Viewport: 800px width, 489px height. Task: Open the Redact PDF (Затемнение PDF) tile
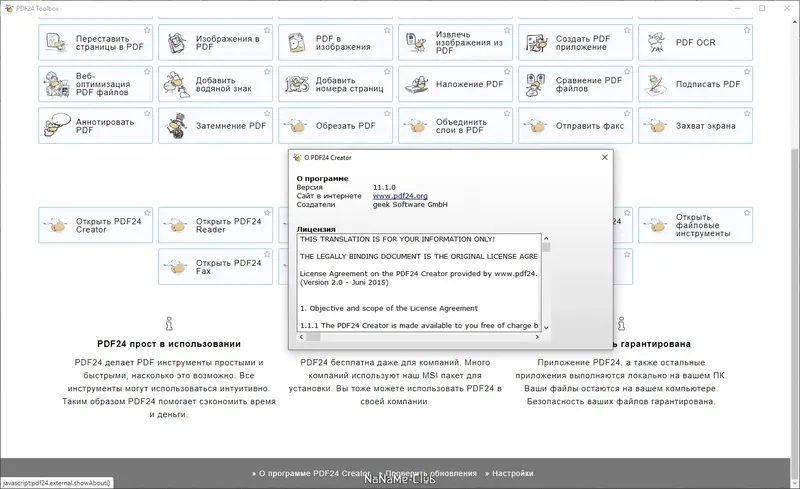click(x=215, y=126)
